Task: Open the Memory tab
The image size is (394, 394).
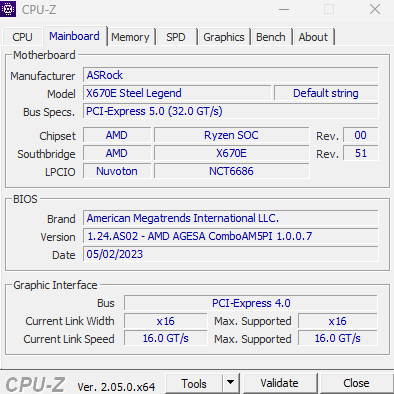Action: tap(131, 37)
